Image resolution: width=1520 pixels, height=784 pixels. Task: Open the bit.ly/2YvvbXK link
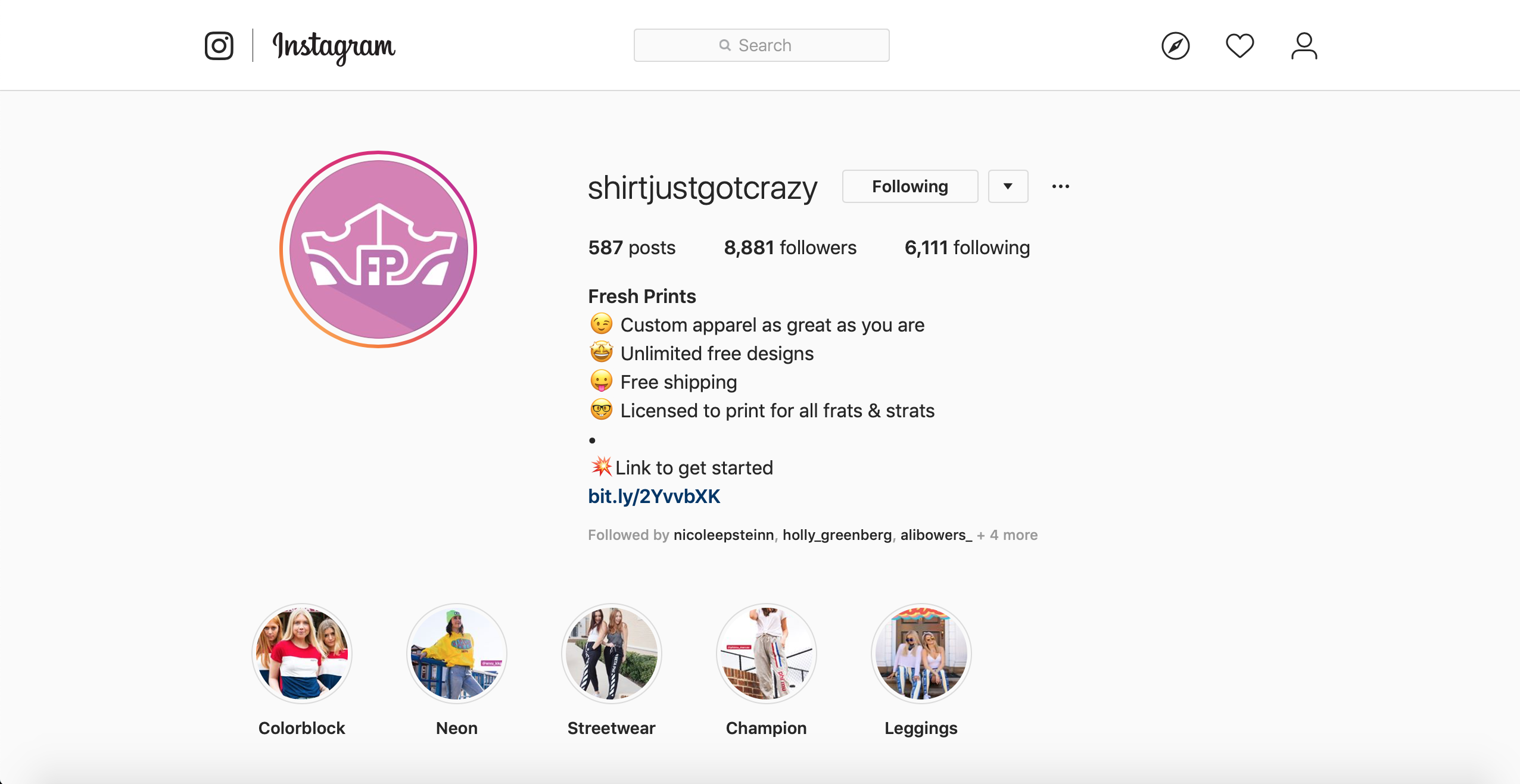[x=654, y=496]
